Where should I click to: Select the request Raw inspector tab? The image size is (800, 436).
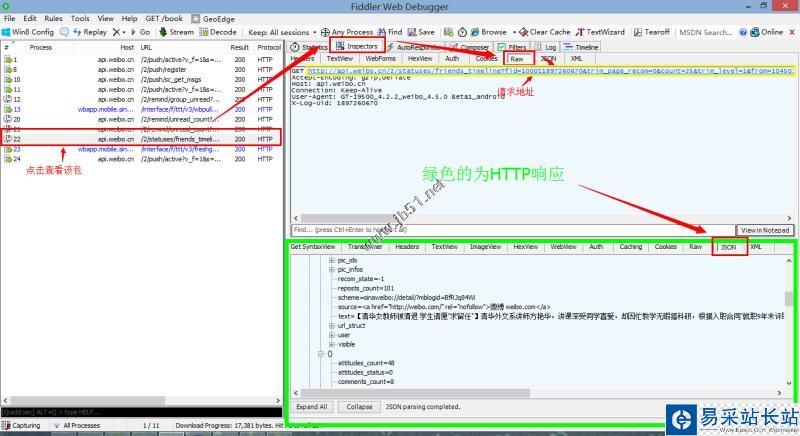[x=517, y=59]
